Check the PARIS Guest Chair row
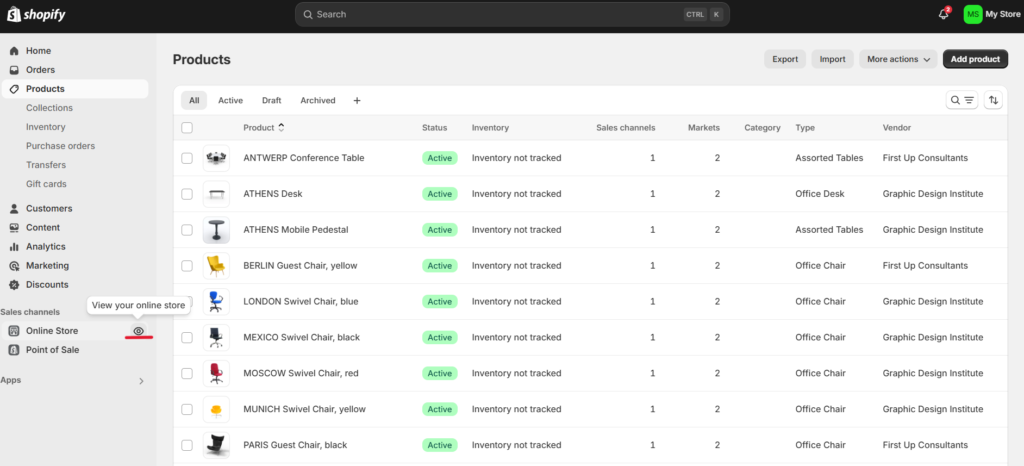 point(187,445)
